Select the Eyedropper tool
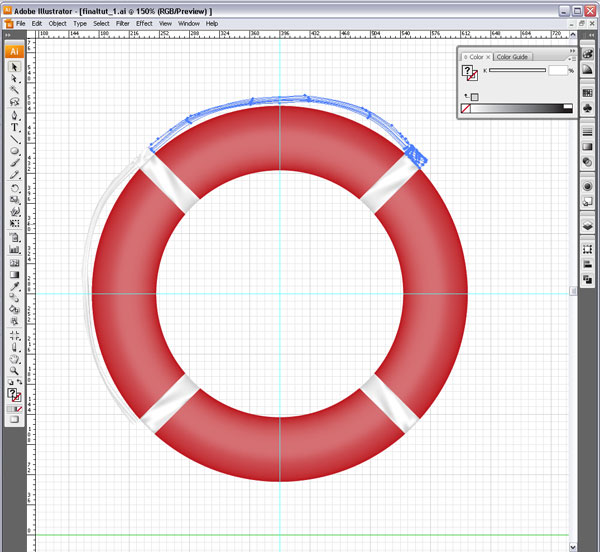The image size is (600, 552). 14,286
